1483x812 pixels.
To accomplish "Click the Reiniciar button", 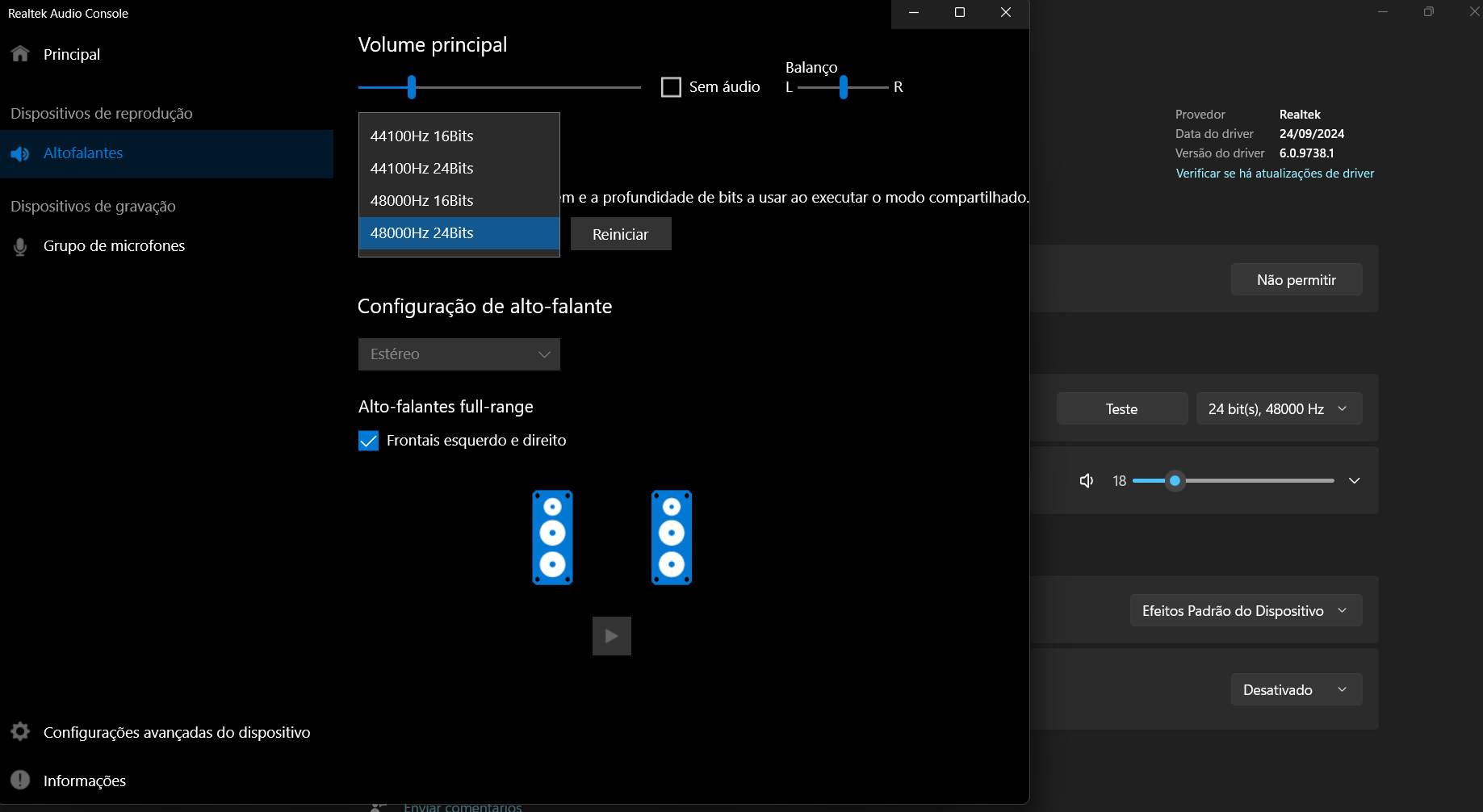I will 621,234.
